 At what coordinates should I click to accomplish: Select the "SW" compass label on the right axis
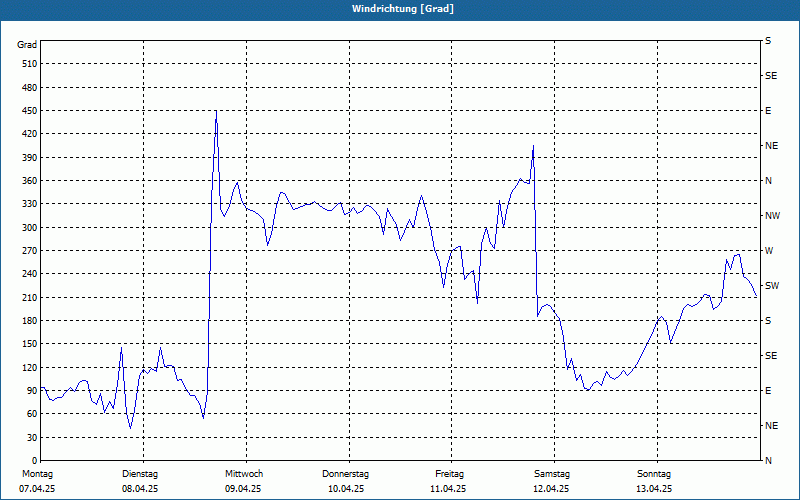click(x=771, y=286)
